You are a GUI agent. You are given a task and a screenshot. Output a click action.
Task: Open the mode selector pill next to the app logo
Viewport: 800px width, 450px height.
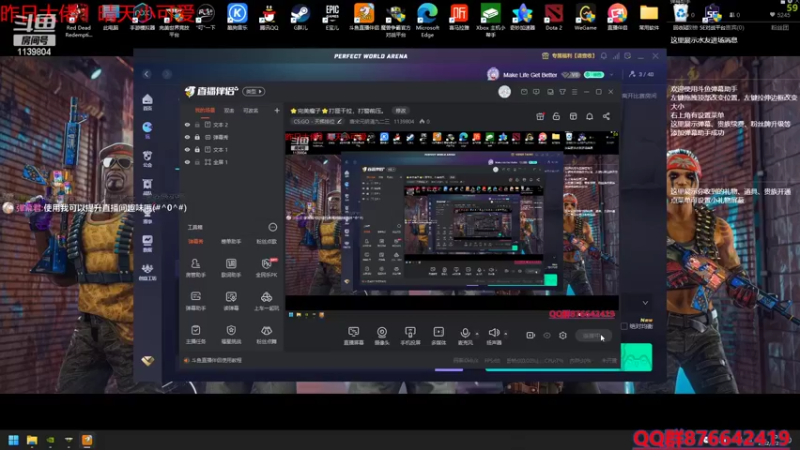click(x=254, y=91)
